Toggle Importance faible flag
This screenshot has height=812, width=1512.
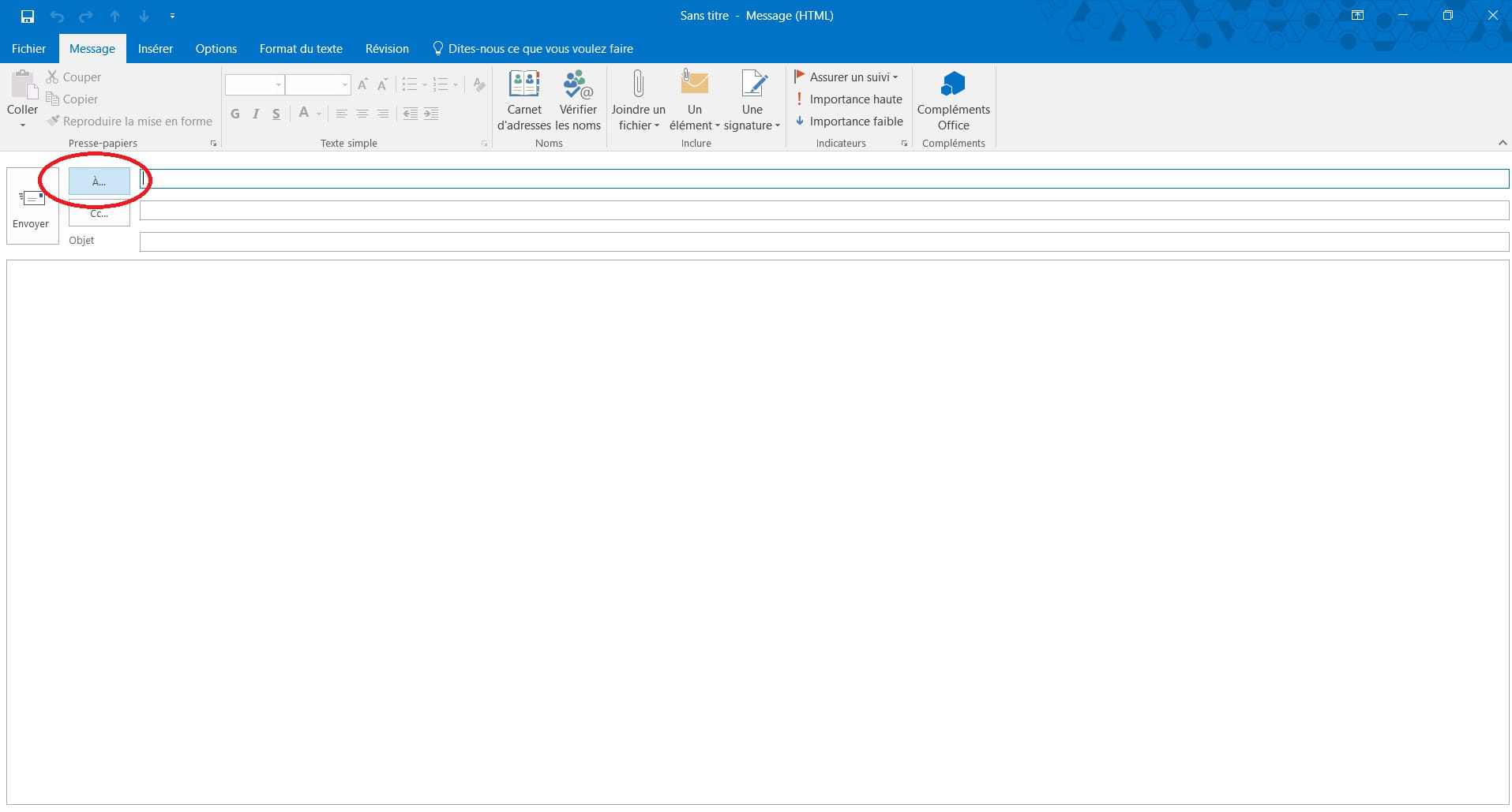click(849, 122)
